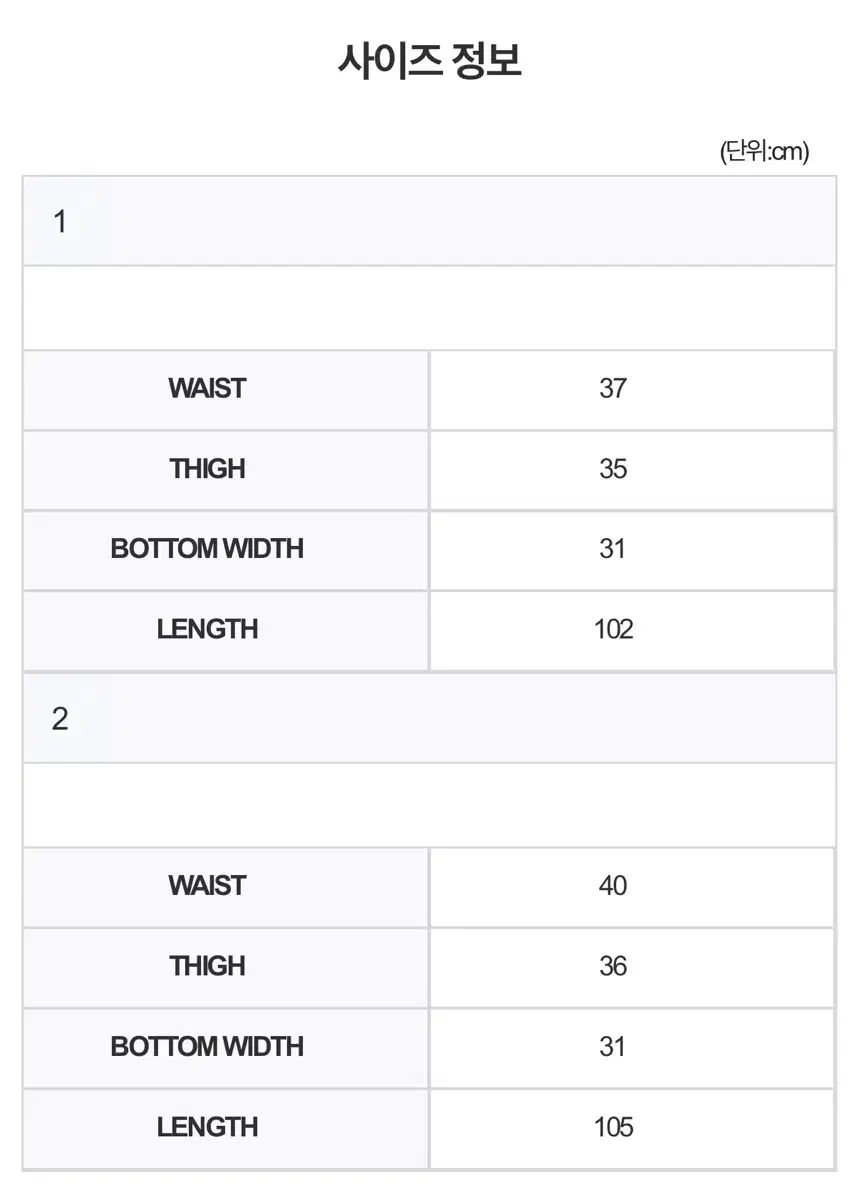
Task: Click the WAIST label under size 2
Action: 207,886
